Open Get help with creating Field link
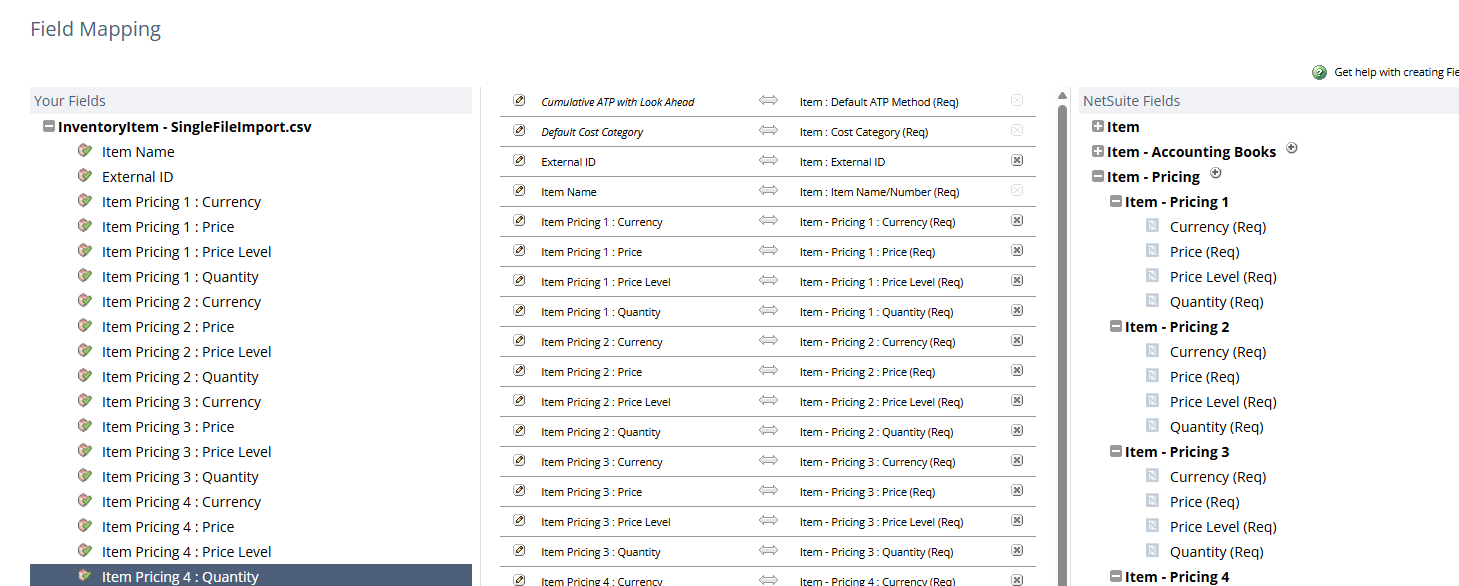This screenshot has height=586, width=1459. tap(1396, 72)
